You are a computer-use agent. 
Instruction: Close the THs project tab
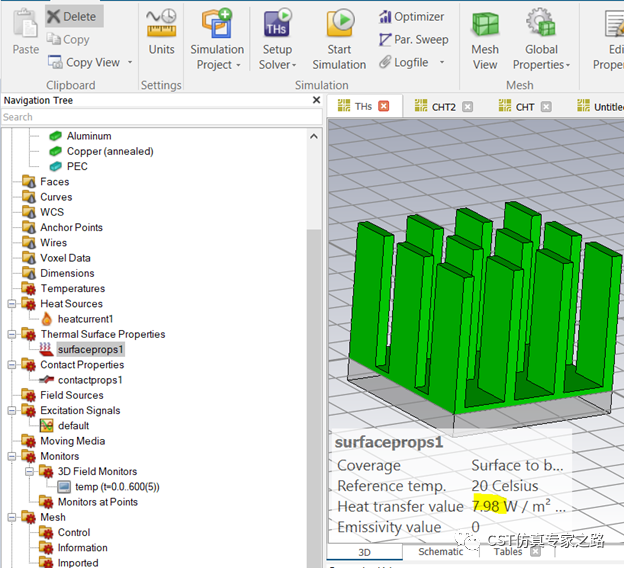click(x=384, y=106)
